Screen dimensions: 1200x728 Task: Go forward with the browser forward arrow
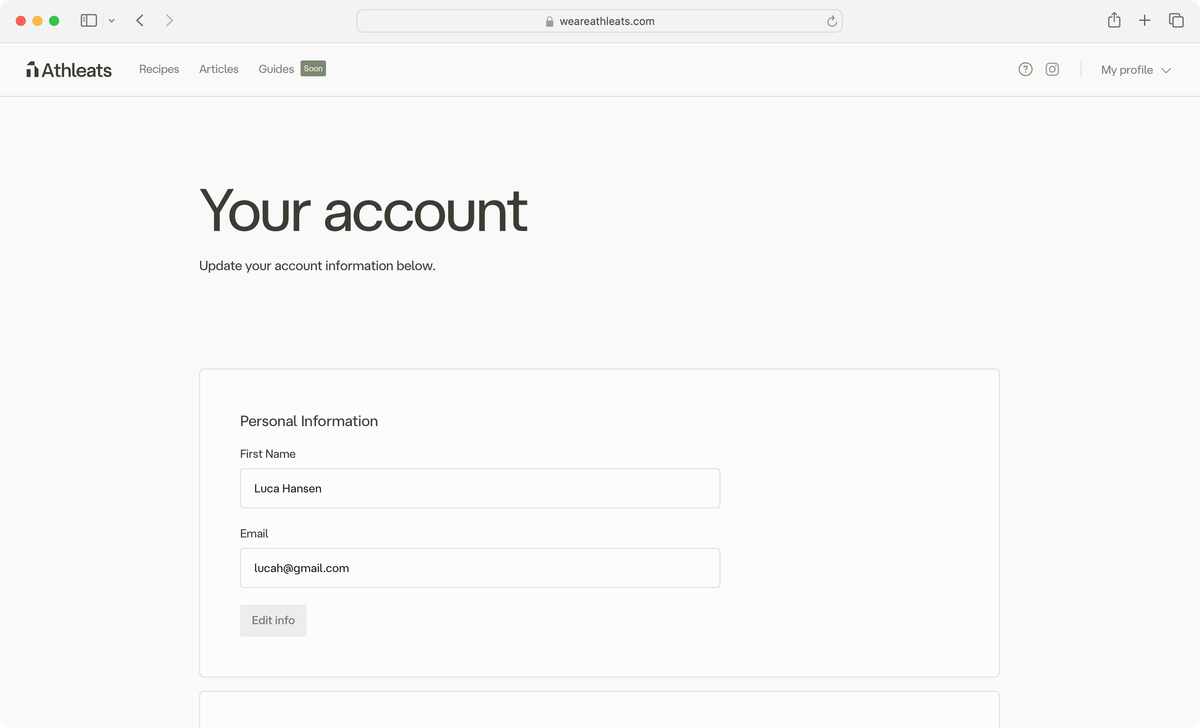coord(169,20)
